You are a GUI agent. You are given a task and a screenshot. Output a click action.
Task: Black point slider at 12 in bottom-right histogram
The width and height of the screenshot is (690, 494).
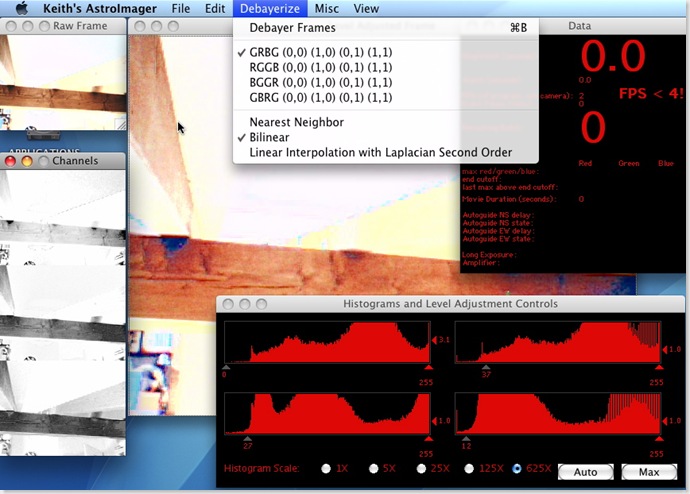466,439
